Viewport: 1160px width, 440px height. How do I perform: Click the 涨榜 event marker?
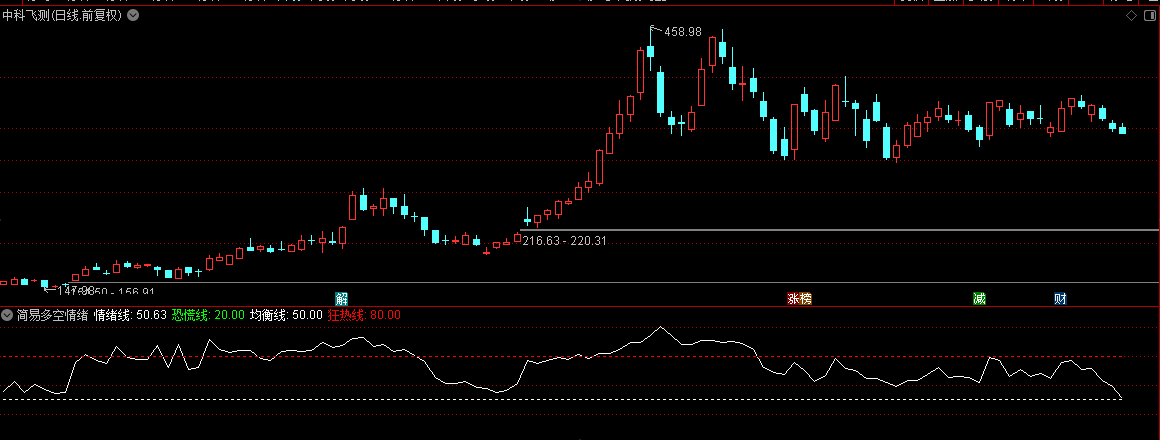pos(799,299)
